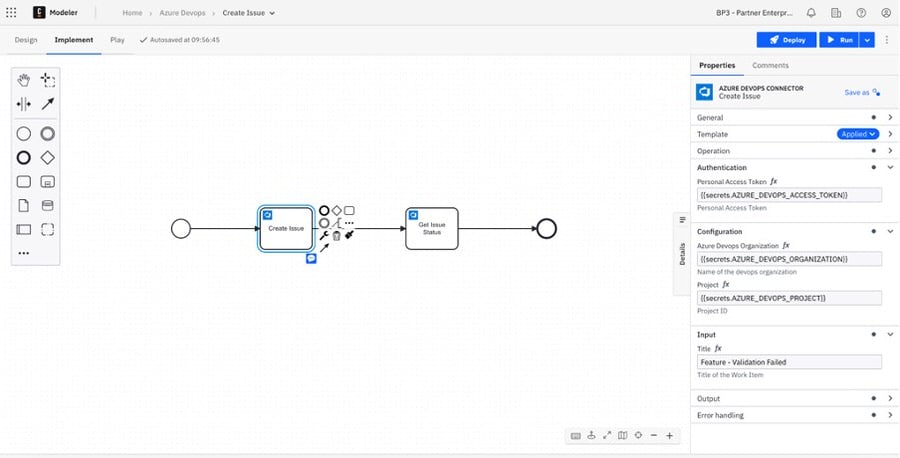
Task: Open the kebab menu next to Run
Action: click(887, 40)
